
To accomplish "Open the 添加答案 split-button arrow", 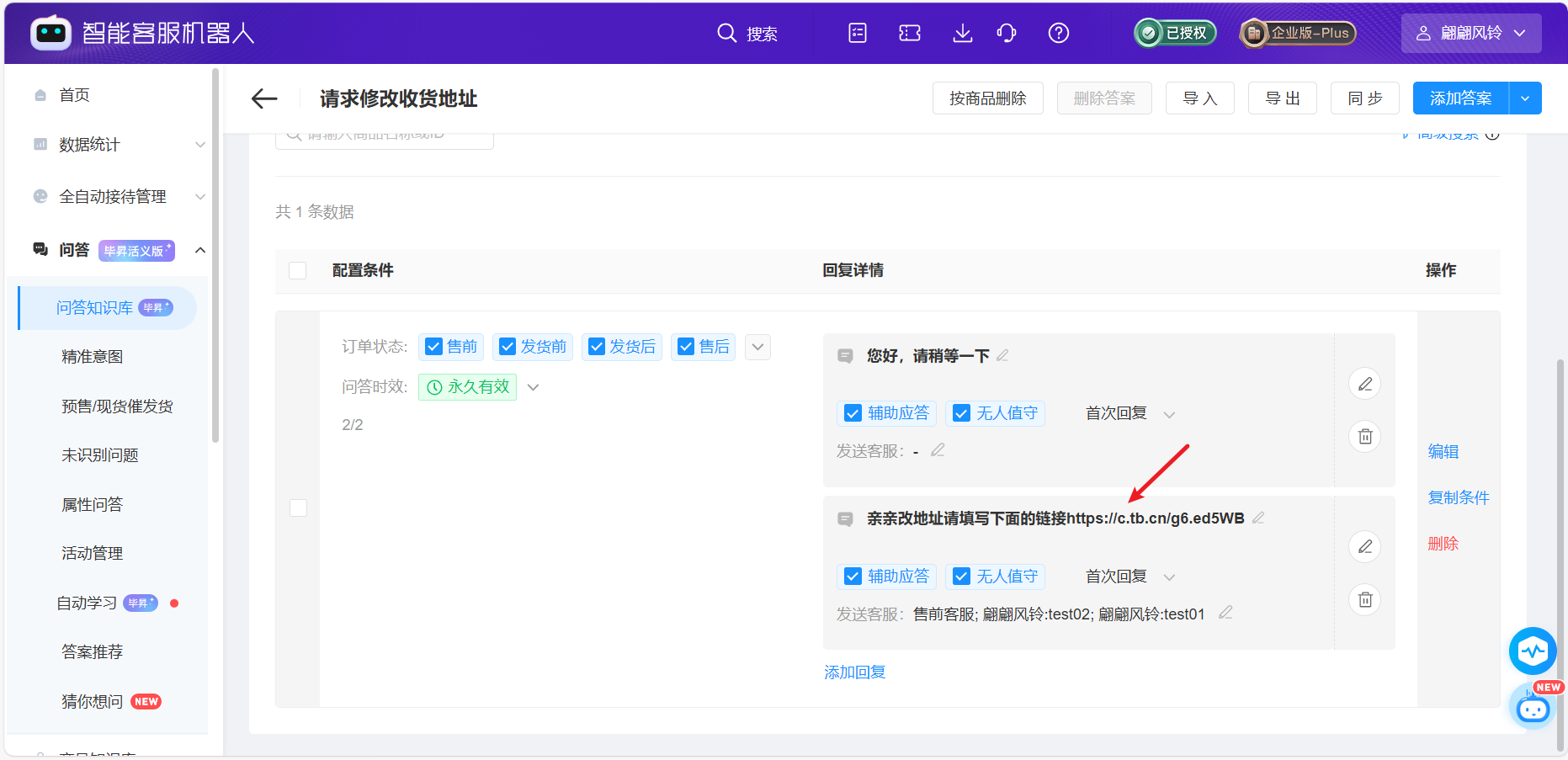I will tap(1525, 98).
